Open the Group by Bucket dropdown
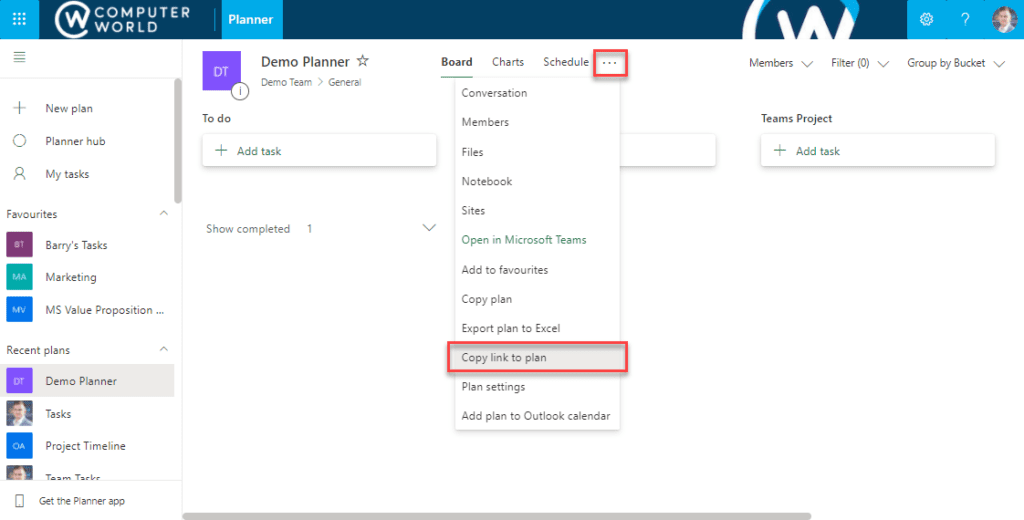 (955, 63)
